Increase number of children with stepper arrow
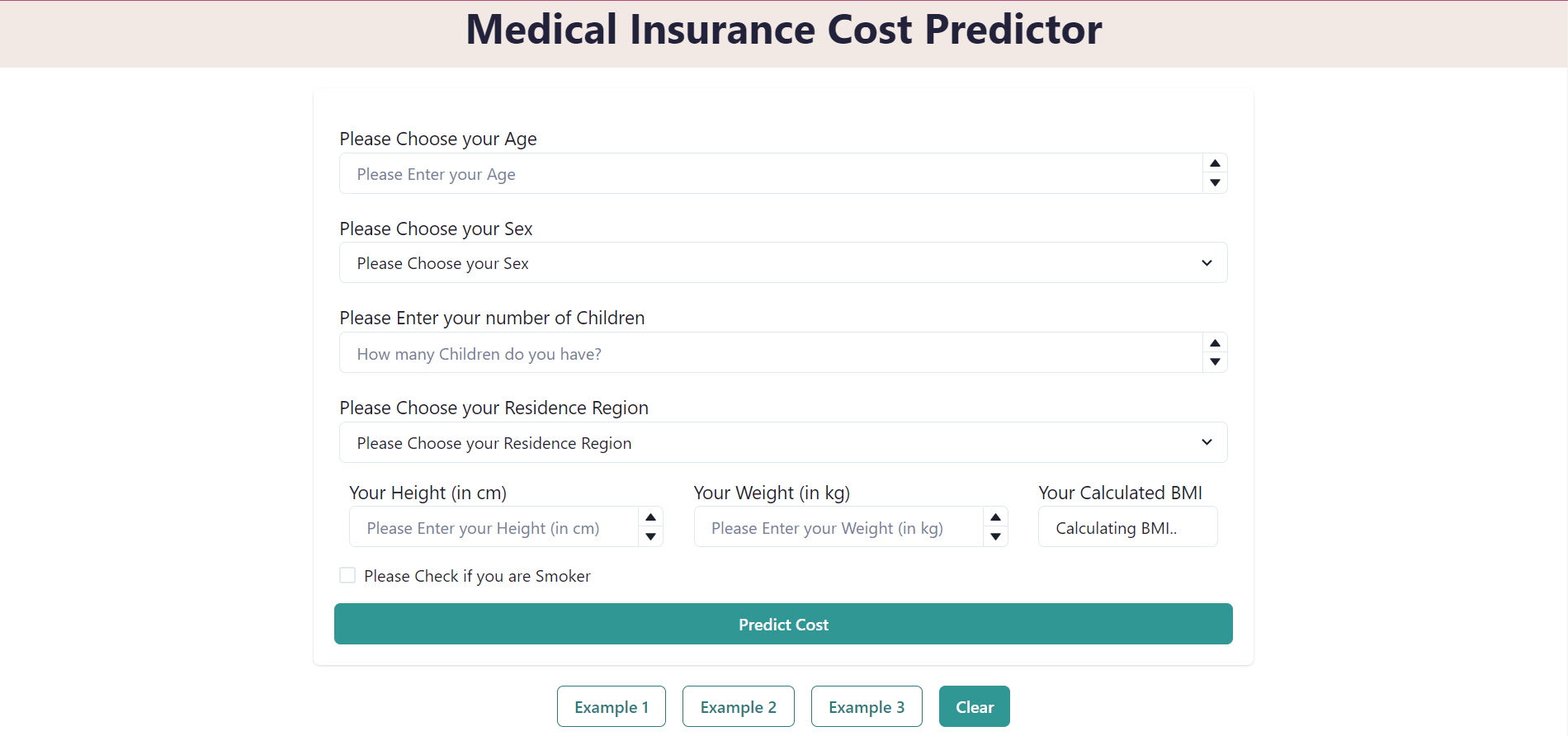Screen dimensions: 1568x736 [x=1215, y=343]
